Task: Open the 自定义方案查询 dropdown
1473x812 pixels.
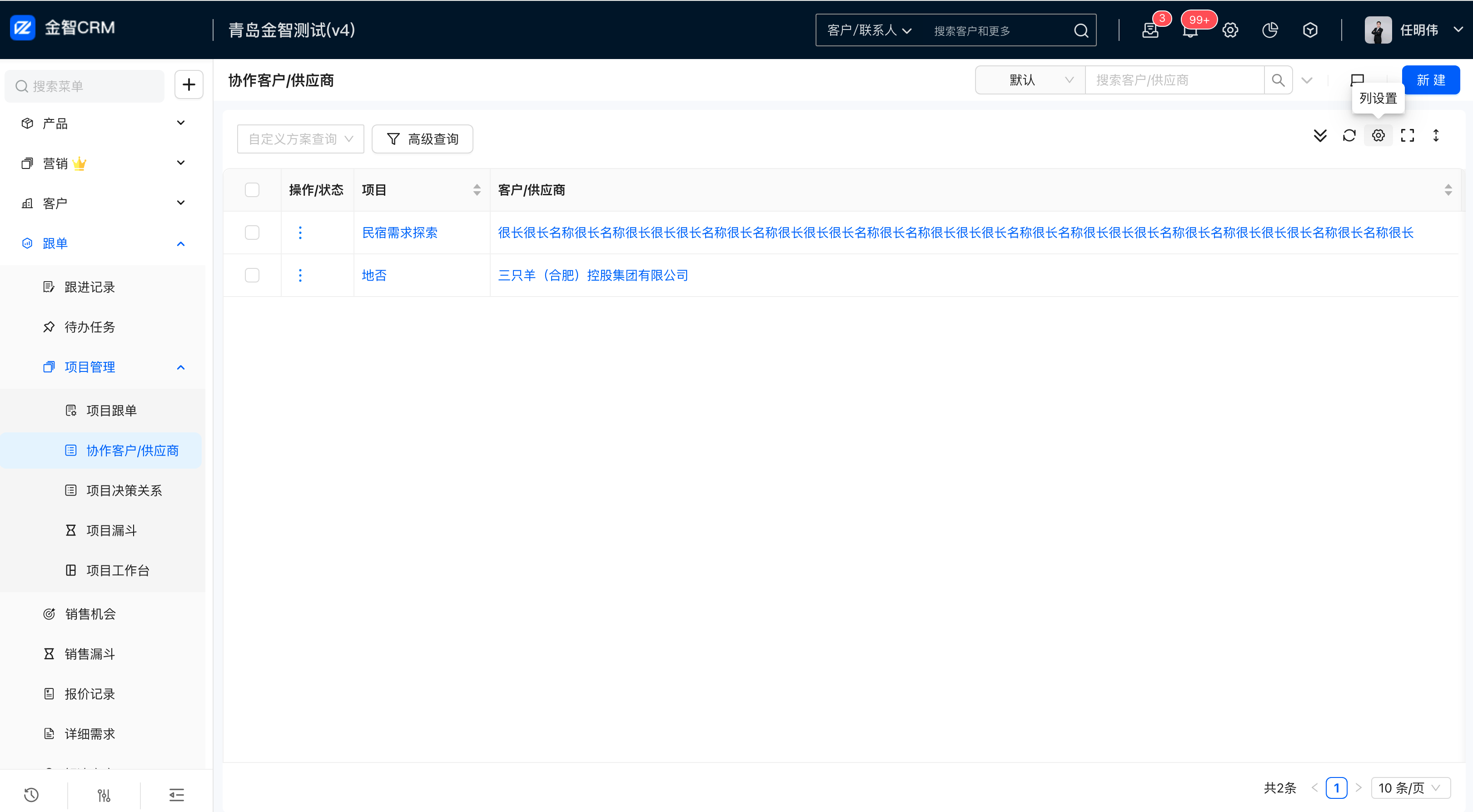Action: click(301, 139)
